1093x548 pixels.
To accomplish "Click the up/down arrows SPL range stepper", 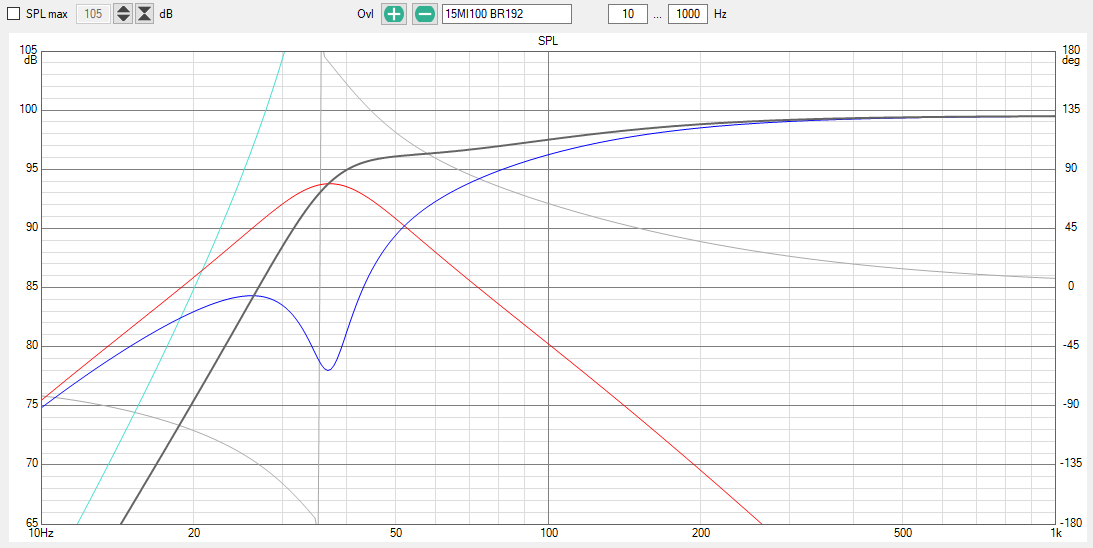I will [123, 14].
